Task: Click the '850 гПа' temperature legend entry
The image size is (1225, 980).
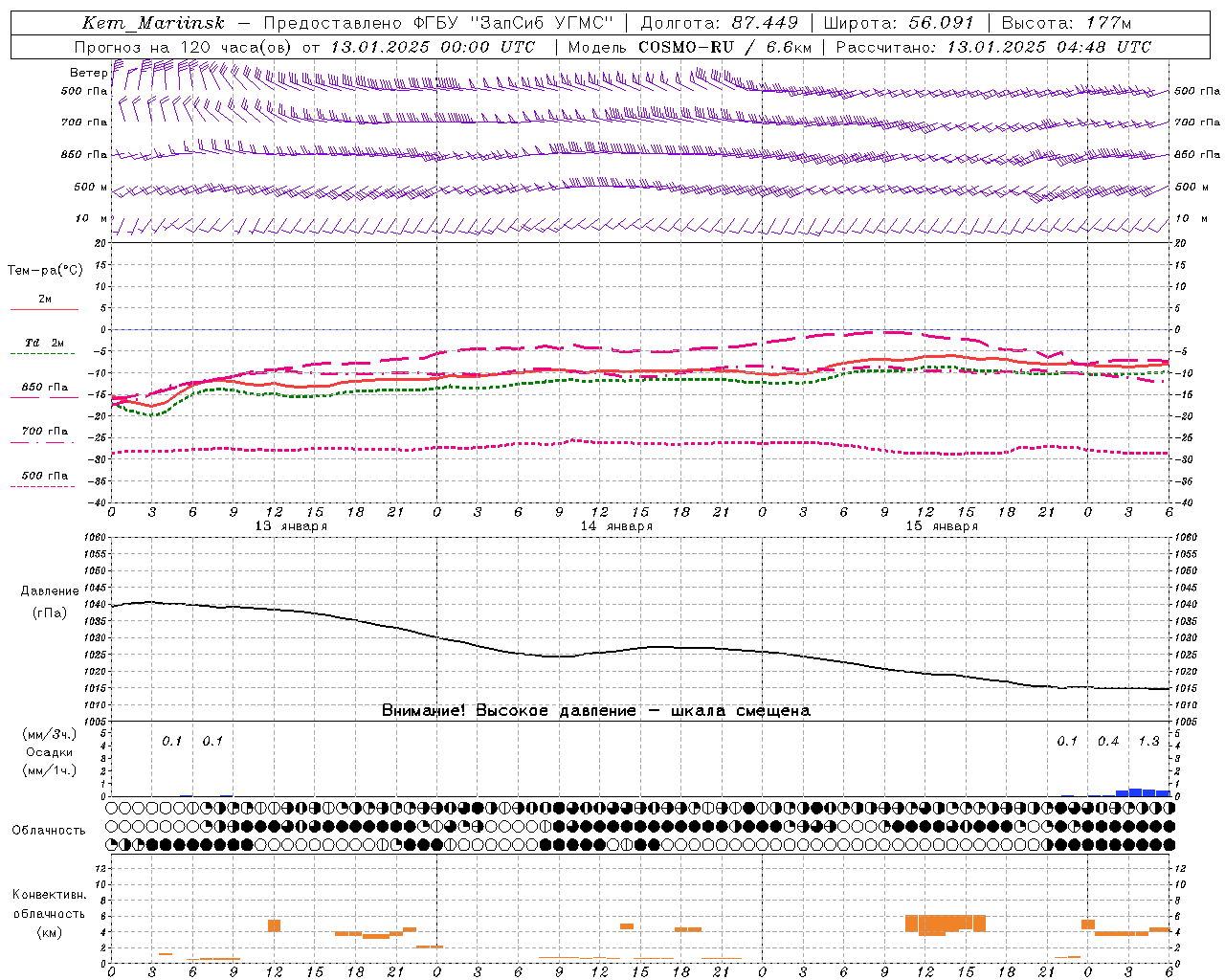Action: point(45,388)
